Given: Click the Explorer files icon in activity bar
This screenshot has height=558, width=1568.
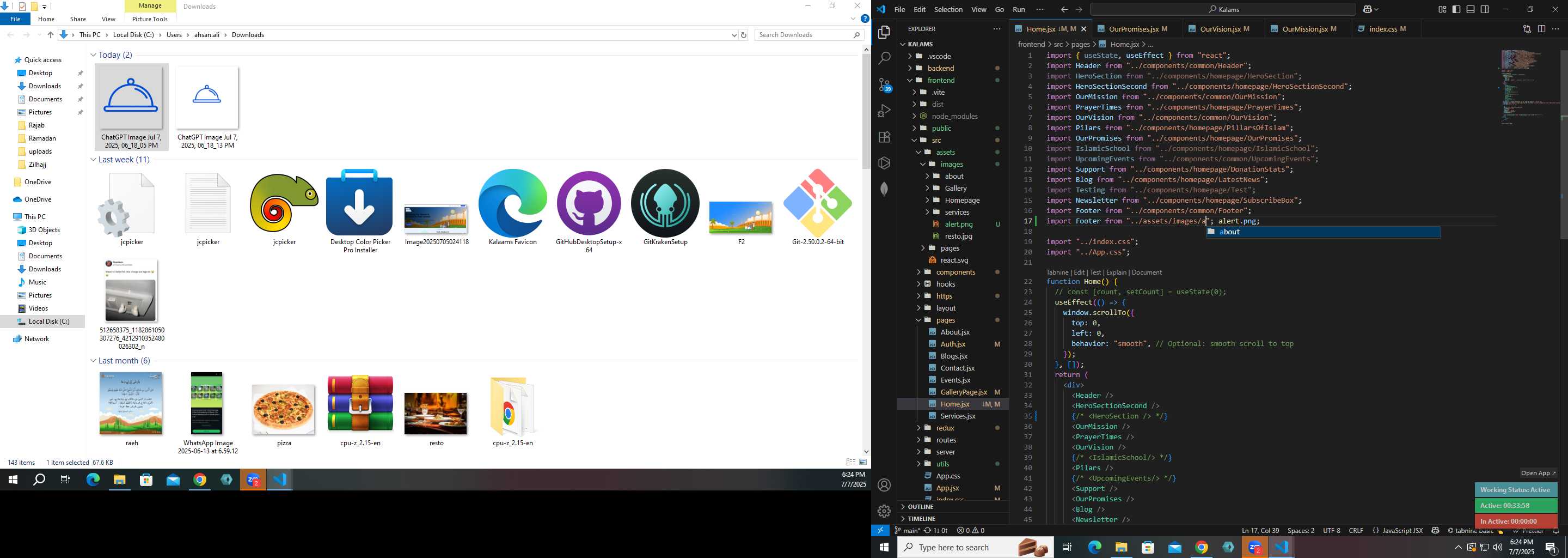Looking at the screenshot, I should pyautogui.click(x=884, y=32).
